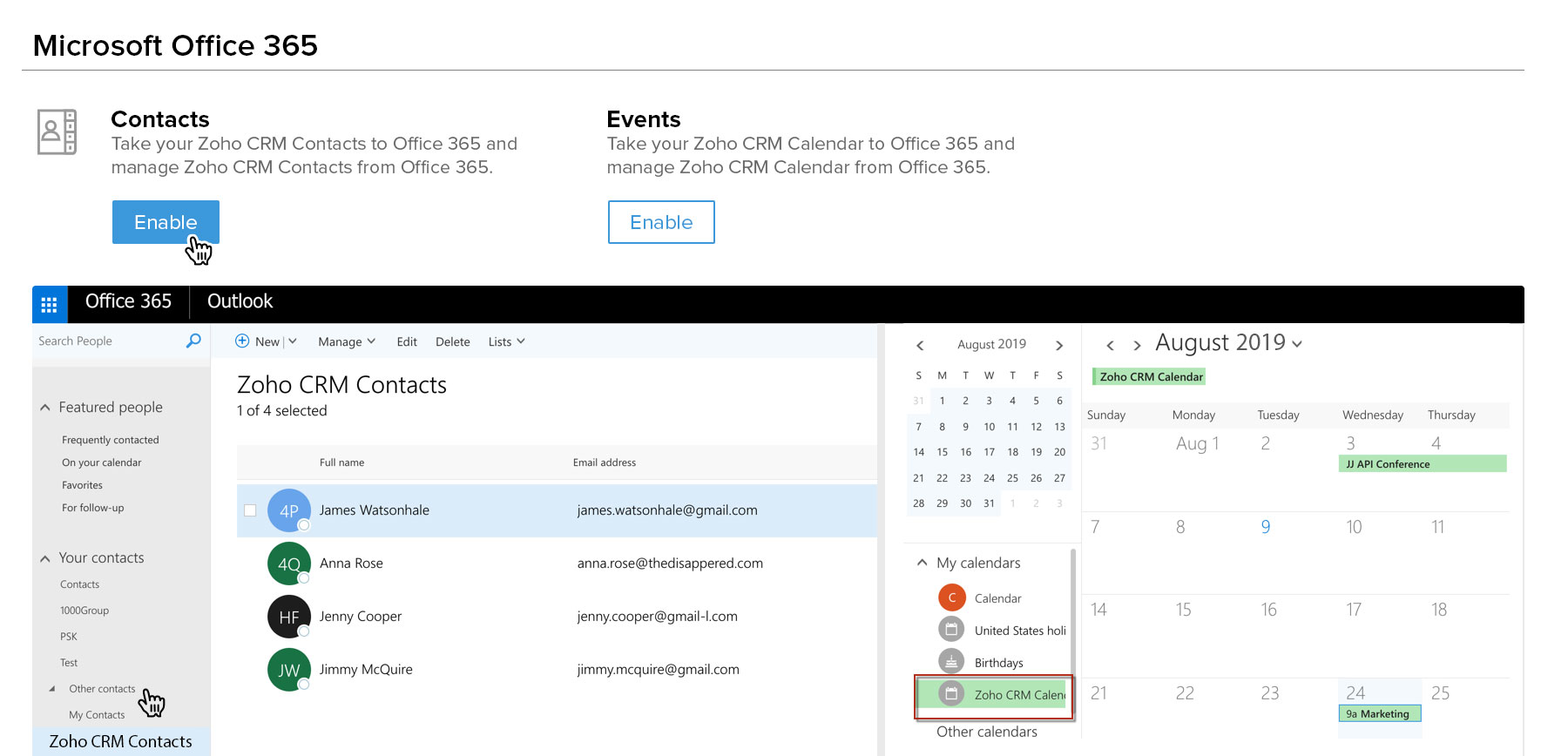Viewport: 1568px width, 756px height.
Task: Click the Zoho CRM Calendar green tag
Action: click(1149, 377)
